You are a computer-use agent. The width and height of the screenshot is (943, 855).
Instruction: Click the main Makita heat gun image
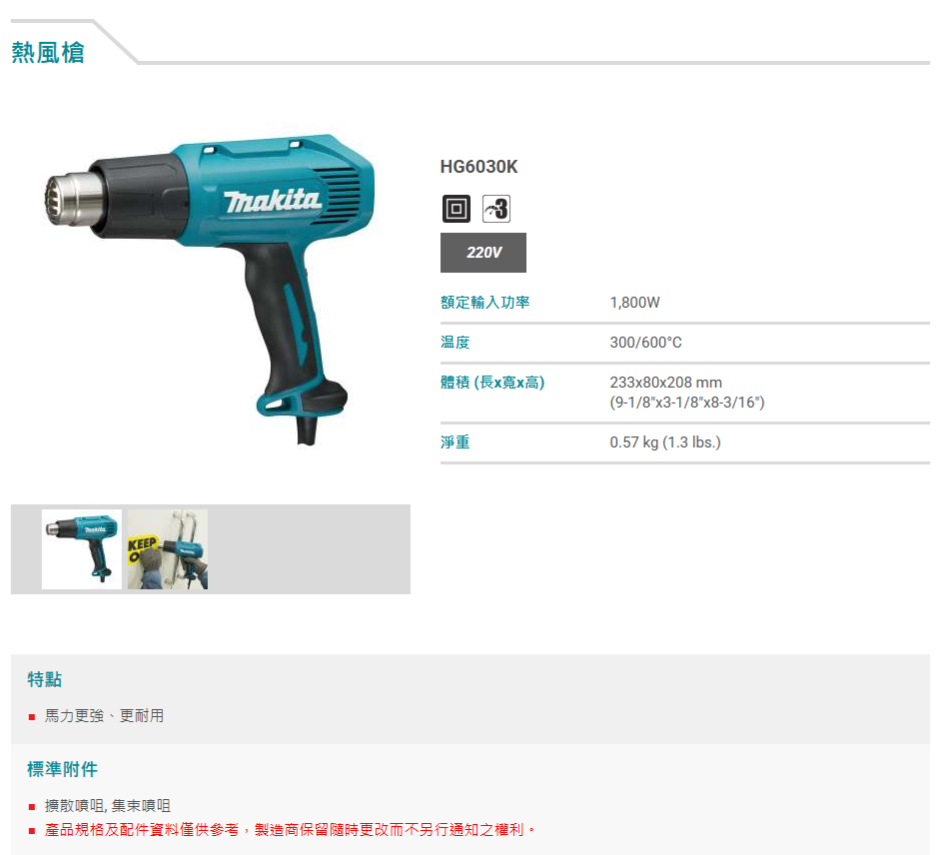point(209,289)
